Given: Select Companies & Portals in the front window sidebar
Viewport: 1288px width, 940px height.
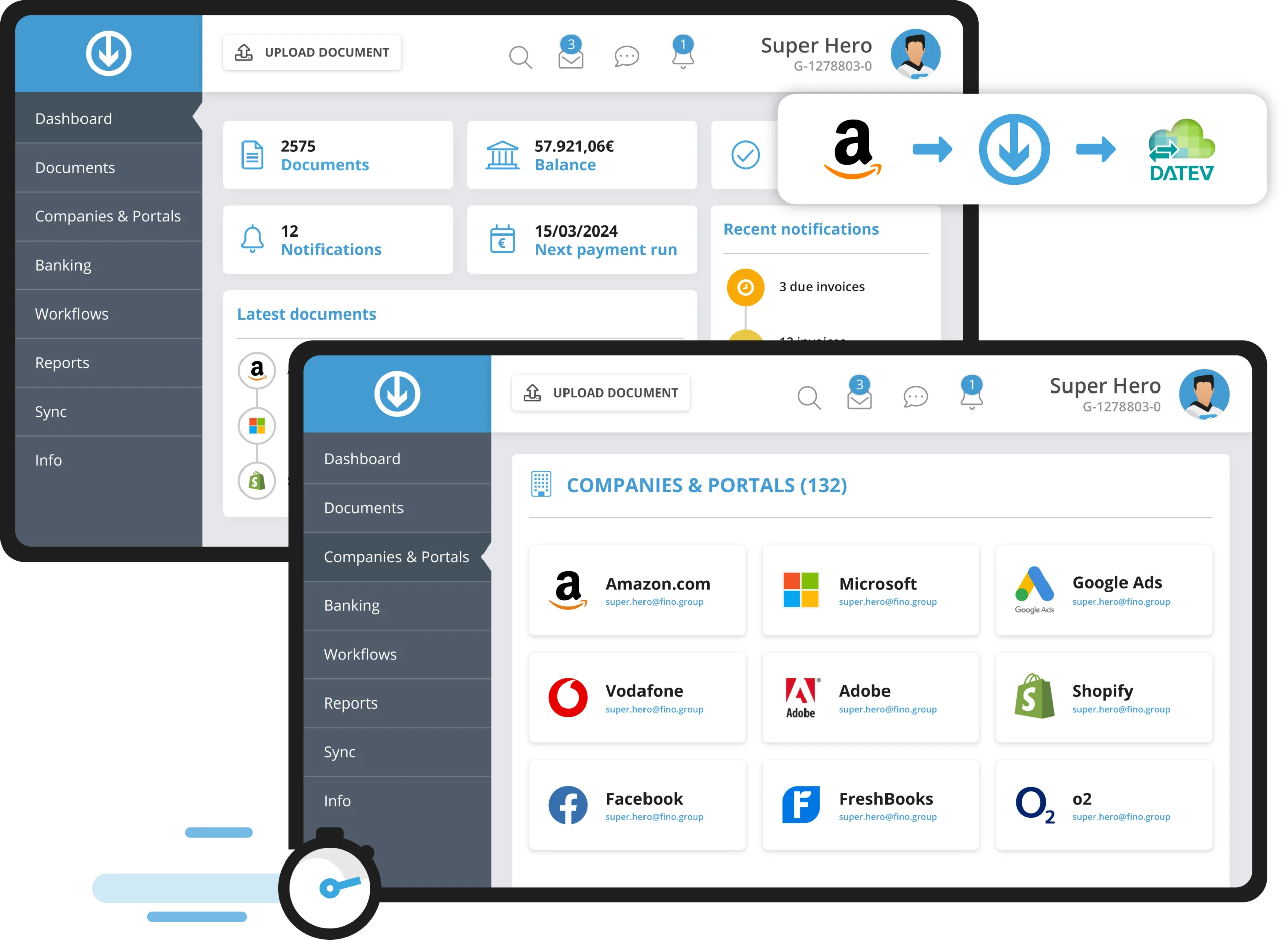Looking at the screenshot, I should click(x=397, y=557).
